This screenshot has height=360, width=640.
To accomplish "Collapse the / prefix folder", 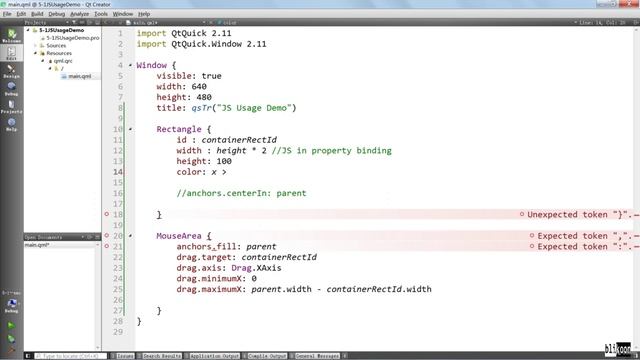I will (x=50, y=68).
